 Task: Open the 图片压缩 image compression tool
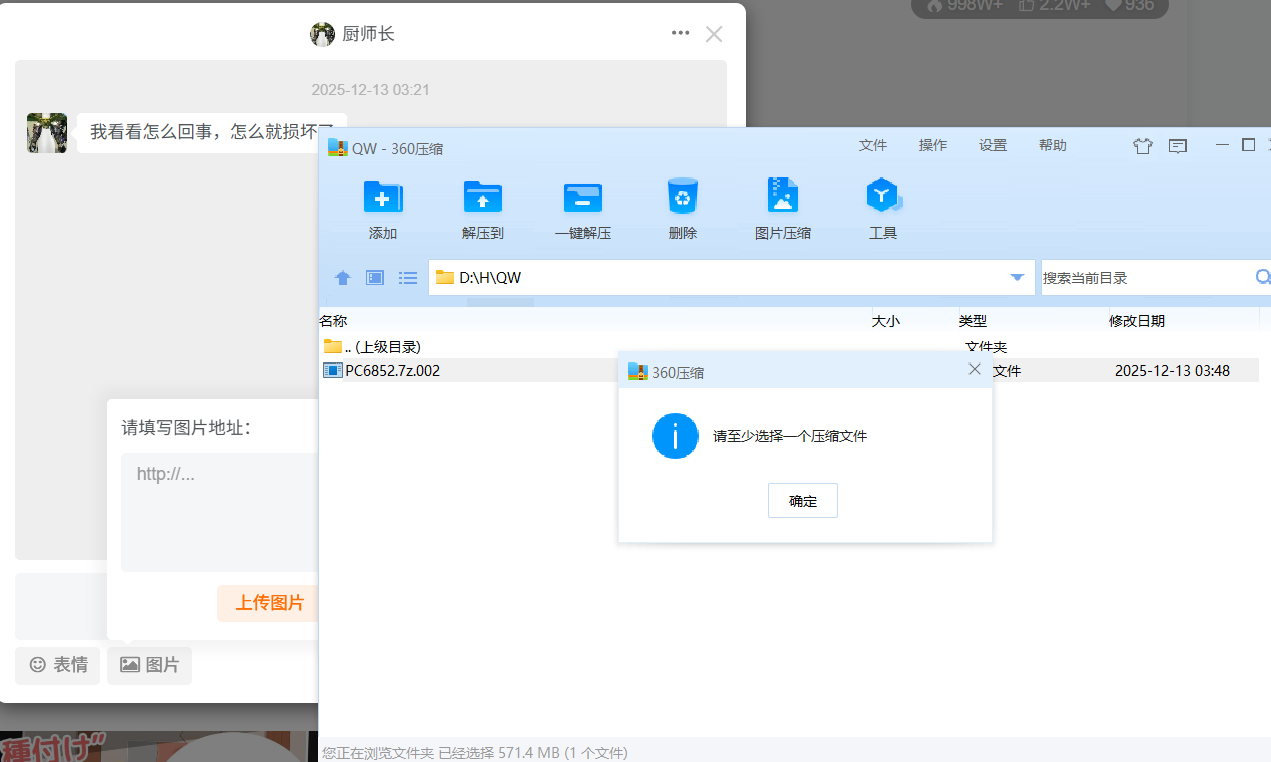tap(782, 198)
